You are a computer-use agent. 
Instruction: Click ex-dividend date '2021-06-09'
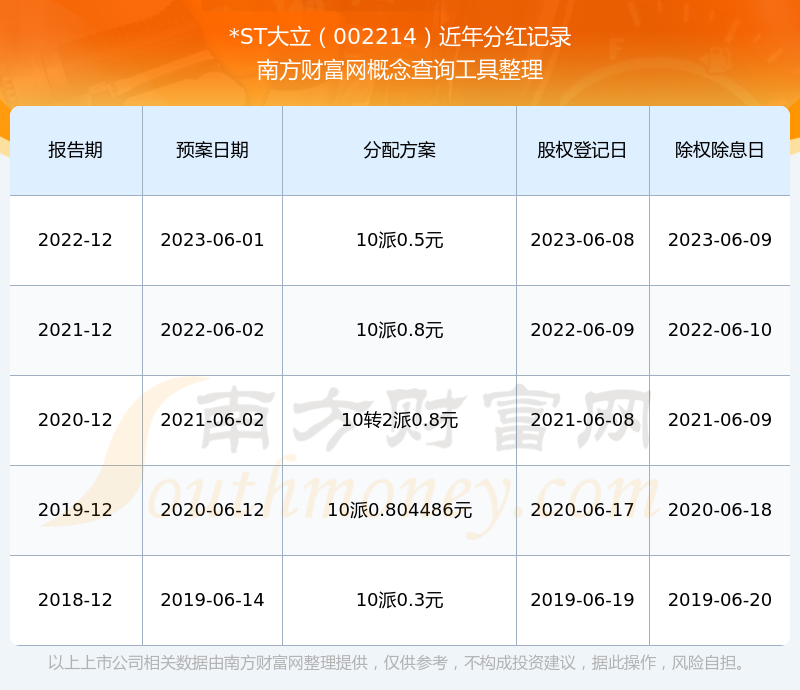coord(719,420)
